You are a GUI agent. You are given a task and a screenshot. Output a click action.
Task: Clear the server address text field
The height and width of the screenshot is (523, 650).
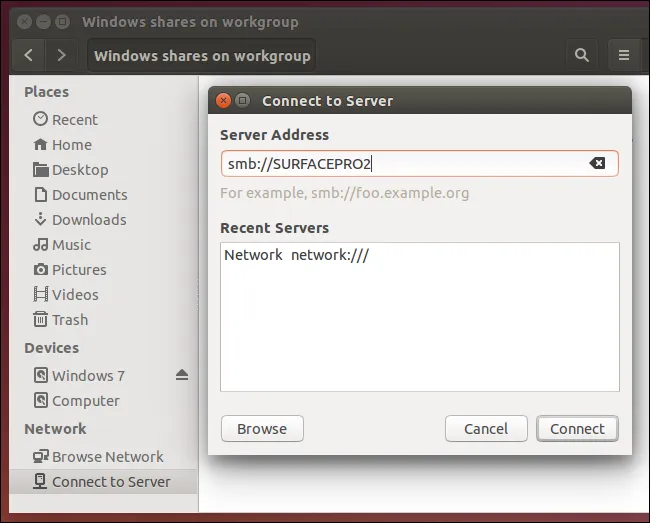pyautogui.click(x=597, y=163)
